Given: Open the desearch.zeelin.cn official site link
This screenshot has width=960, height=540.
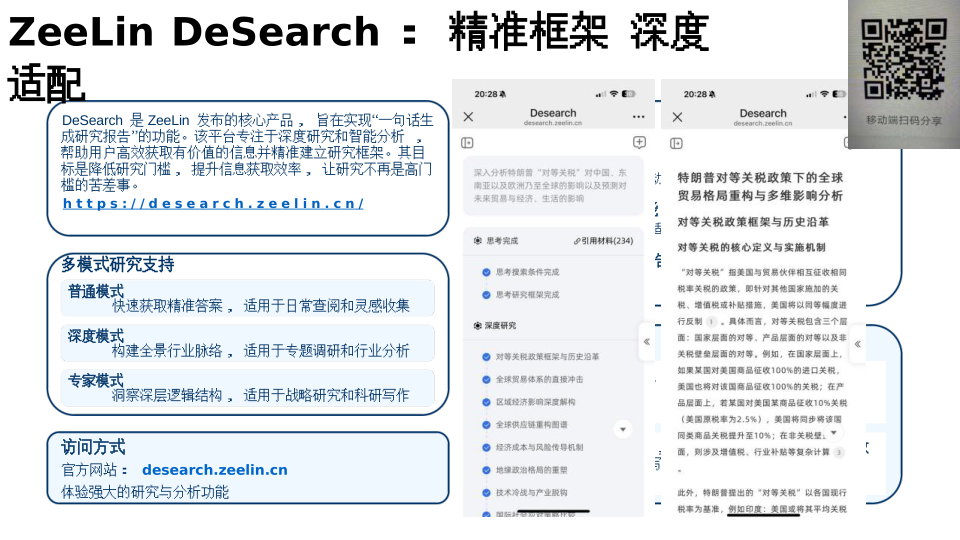Looking at the screenshot, I should [x=214, y=470].
